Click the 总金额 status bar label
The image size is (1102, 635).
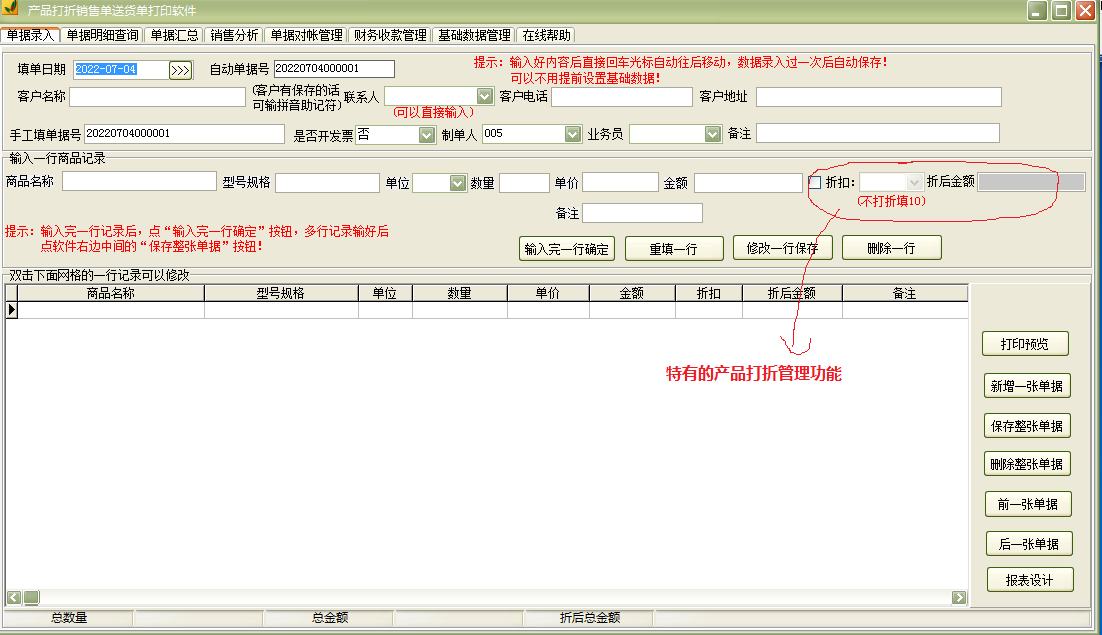coord(330,617)
